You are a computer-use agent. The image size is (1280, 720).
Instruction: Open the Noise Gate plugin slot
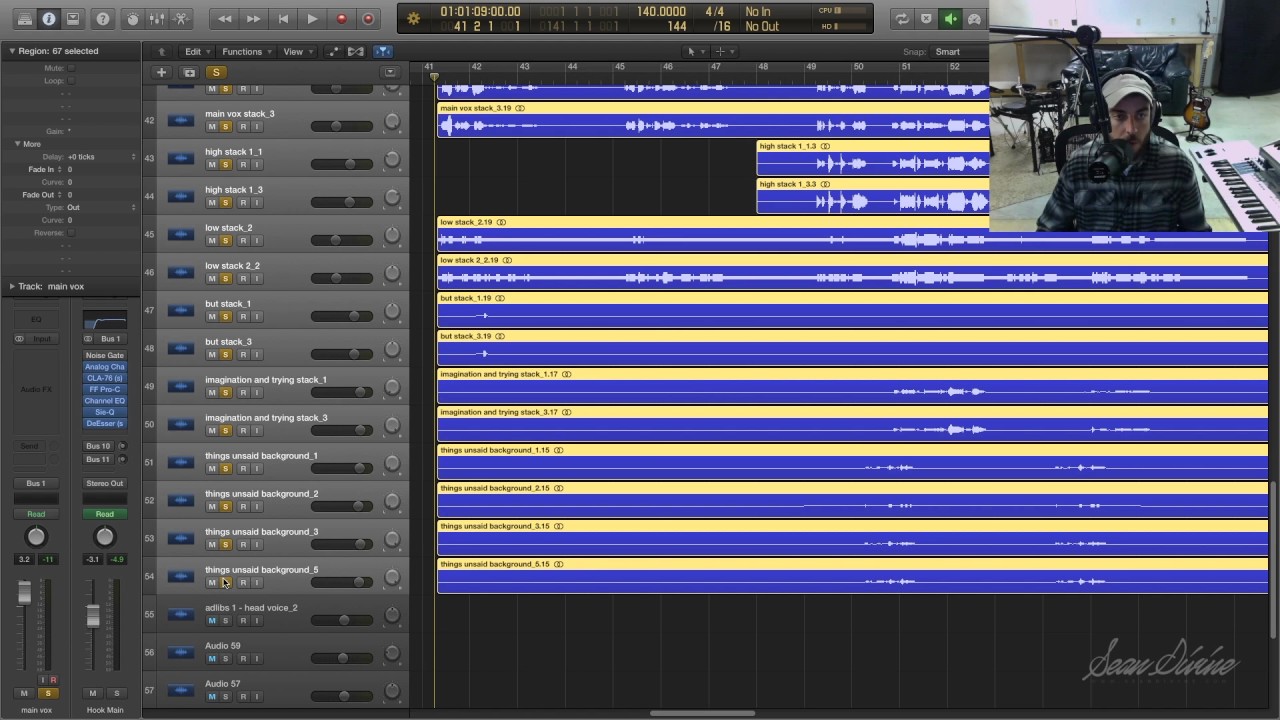pyautogui.click(x=105, y=355)
